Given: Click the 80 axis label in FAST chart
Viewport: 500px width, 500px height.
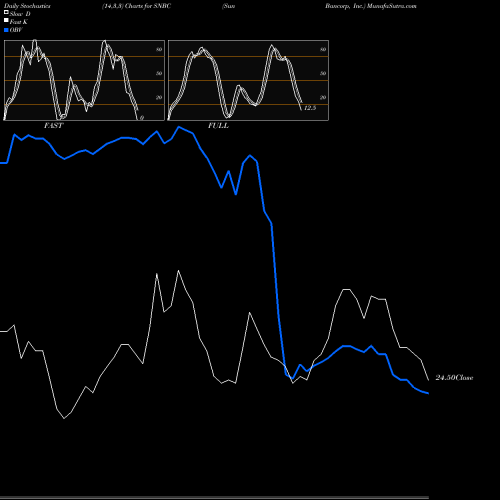Looking at the screenshot, I should [x=159, y=49].
